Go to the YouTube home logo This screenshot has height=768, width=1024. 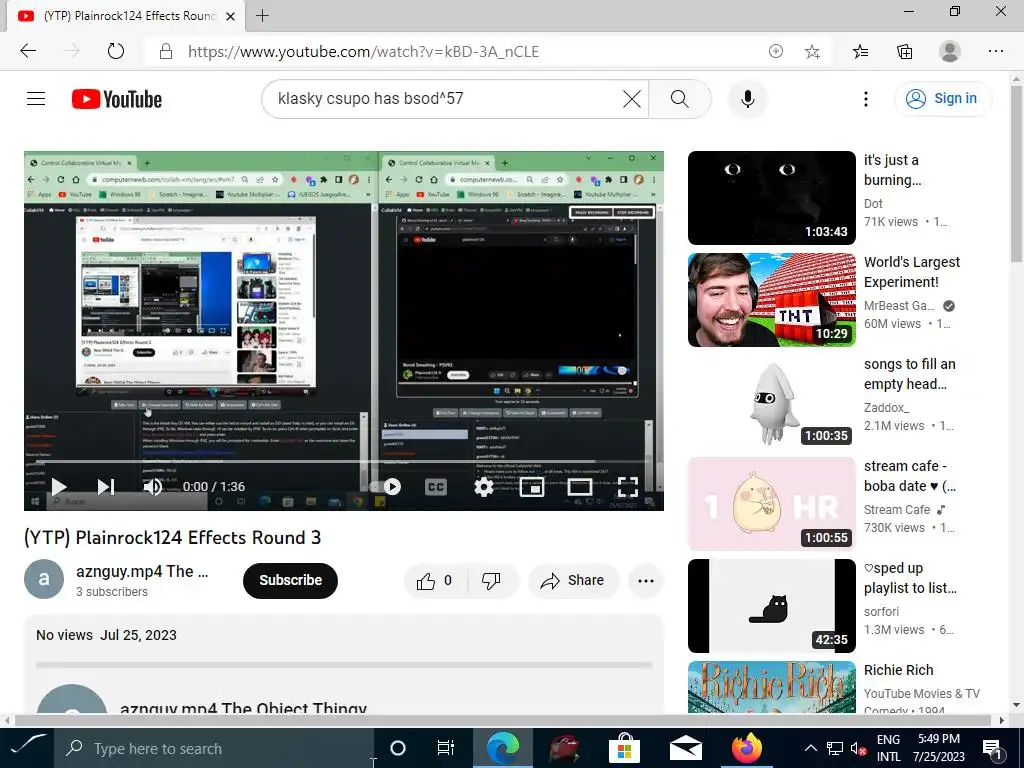click(117, 99)
